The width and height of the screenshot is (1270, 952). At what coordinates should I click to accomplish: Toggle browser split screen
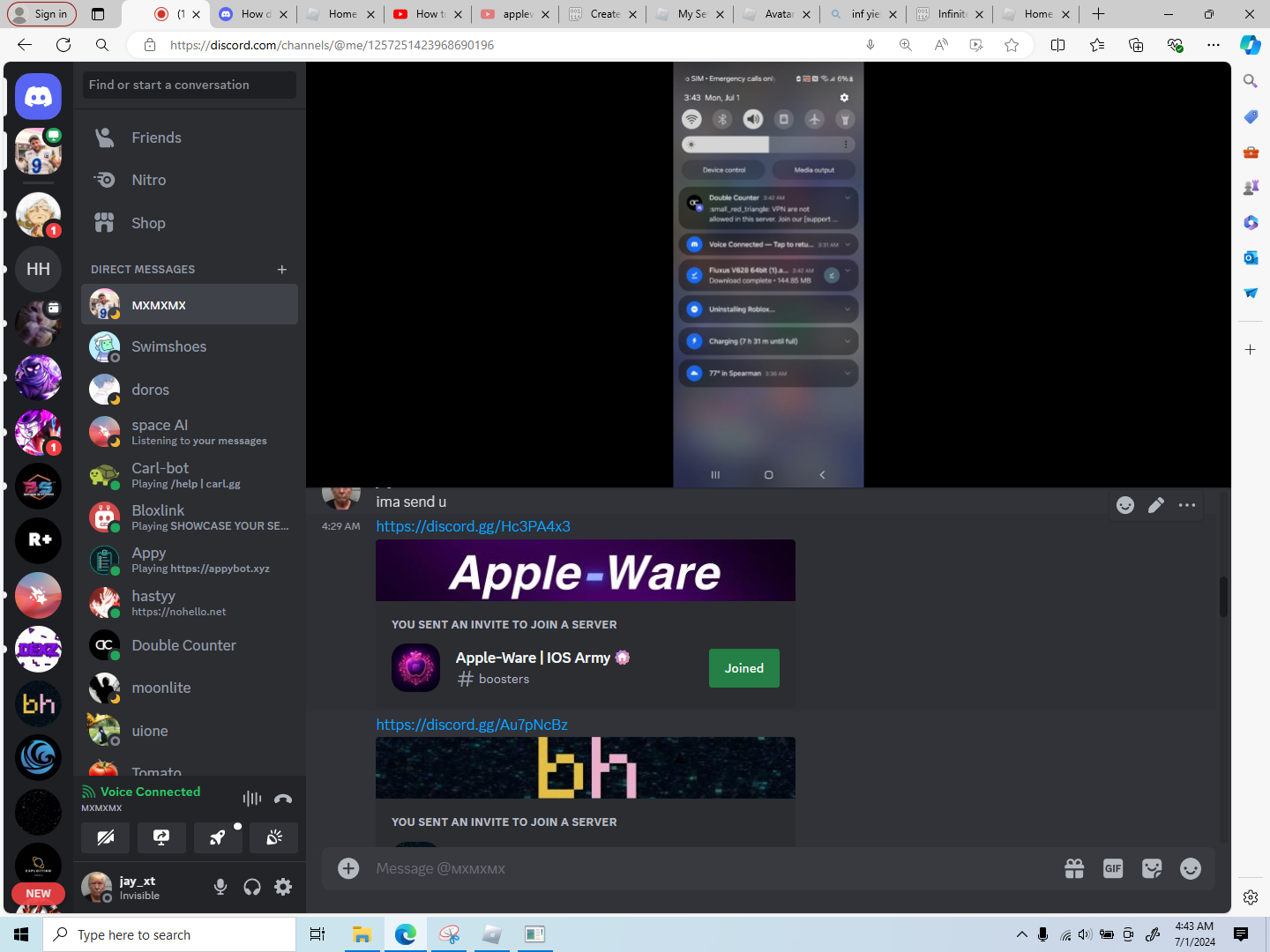tap(1058, 45)
